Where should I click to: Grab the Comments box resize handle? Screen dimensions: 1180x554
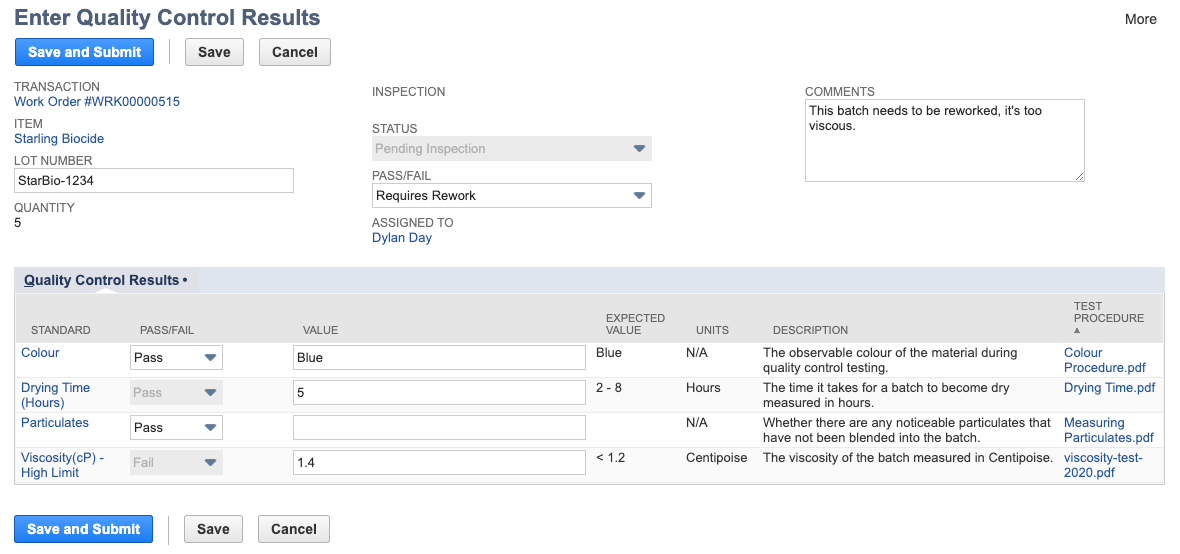1079,176
